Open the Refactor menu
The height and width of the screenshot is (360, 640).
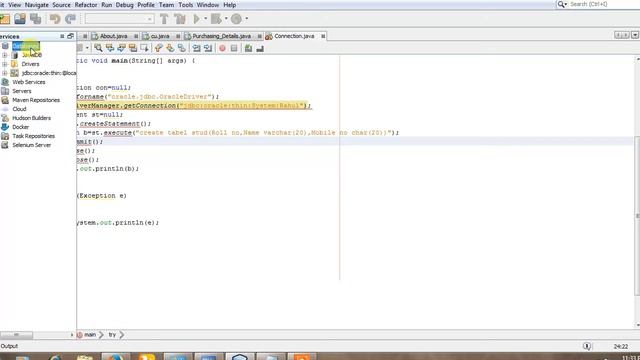click(x=86, y=5)
